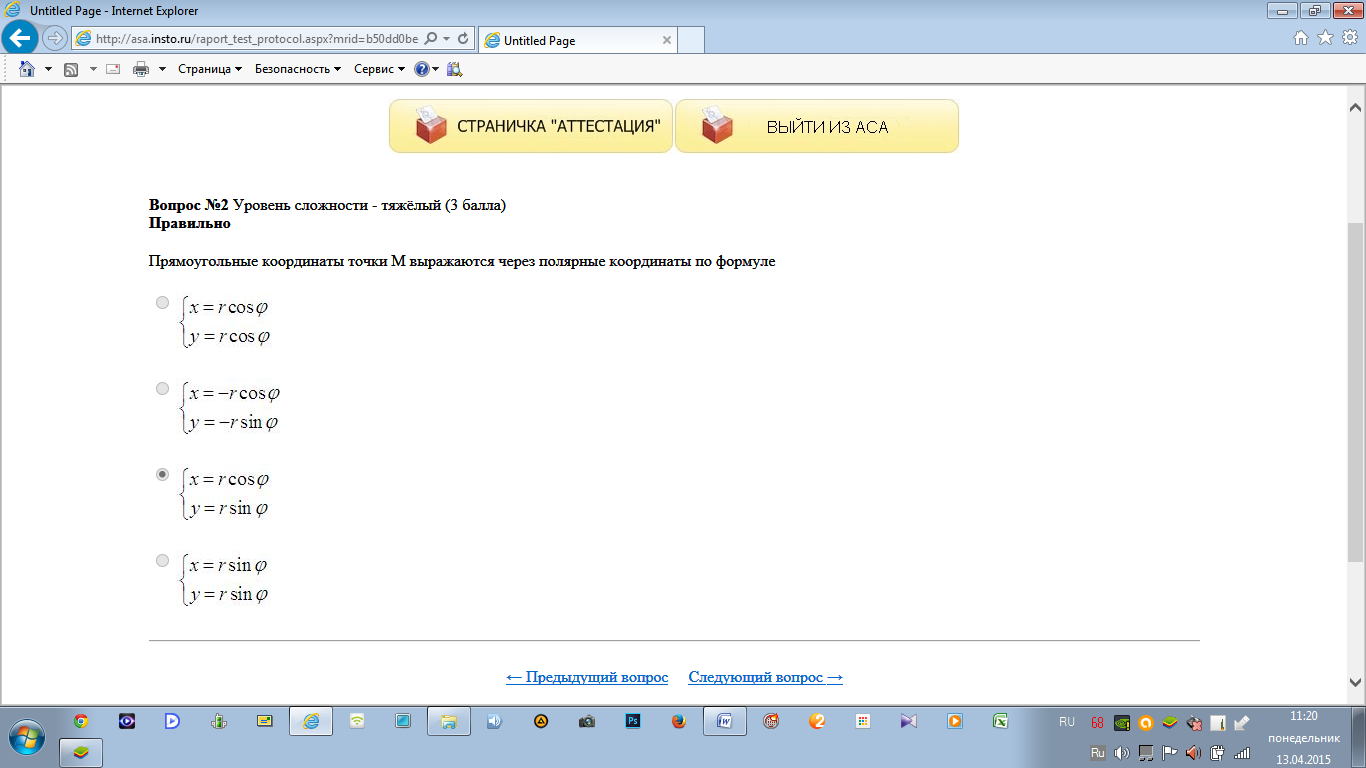Open the Сервис menu
Viewport: 1366px width, 768px height.
(x=380, y=69)
